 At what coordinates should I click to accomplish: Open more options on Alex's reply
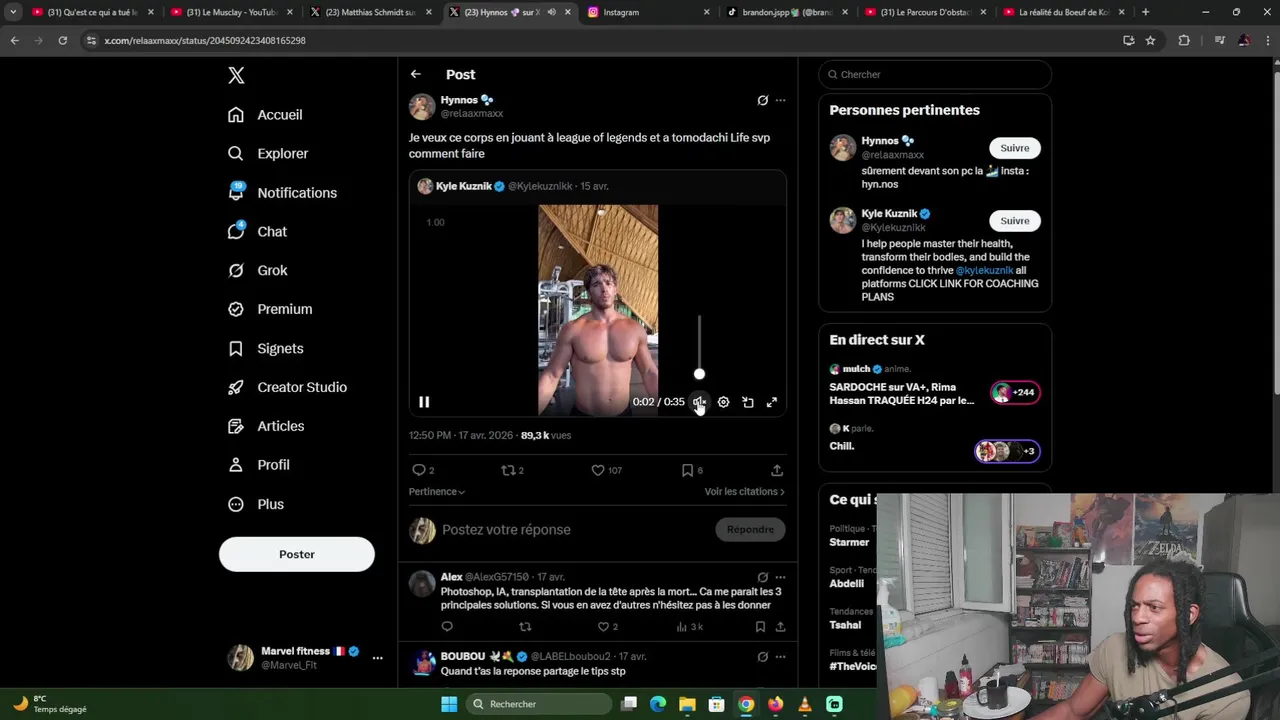click(781, 577)
